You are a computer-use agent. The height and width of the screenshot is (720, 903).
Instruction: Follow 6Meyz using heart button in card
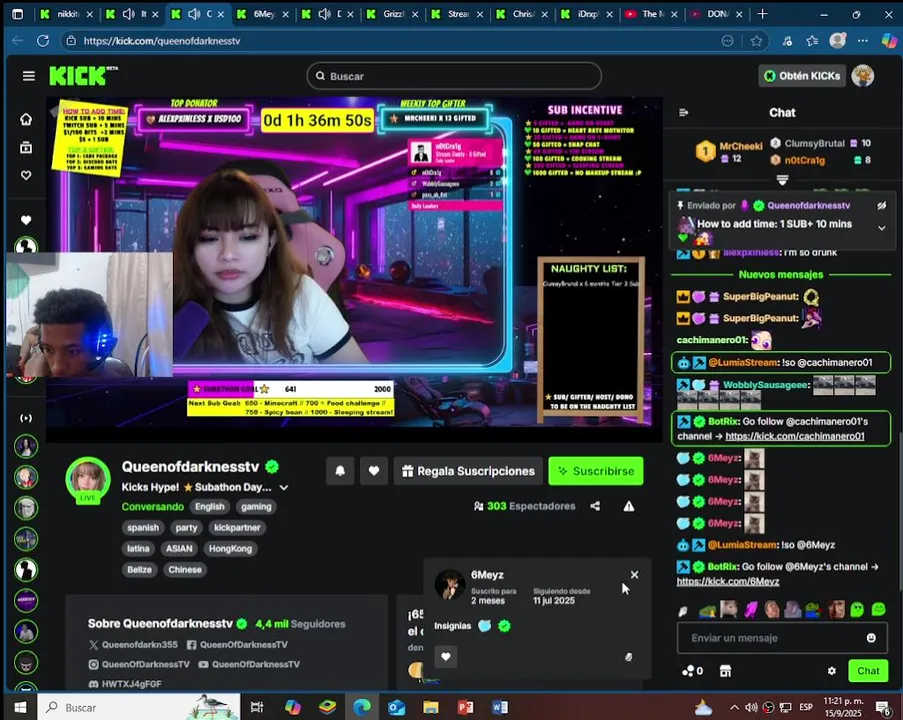tap(446, 656)
